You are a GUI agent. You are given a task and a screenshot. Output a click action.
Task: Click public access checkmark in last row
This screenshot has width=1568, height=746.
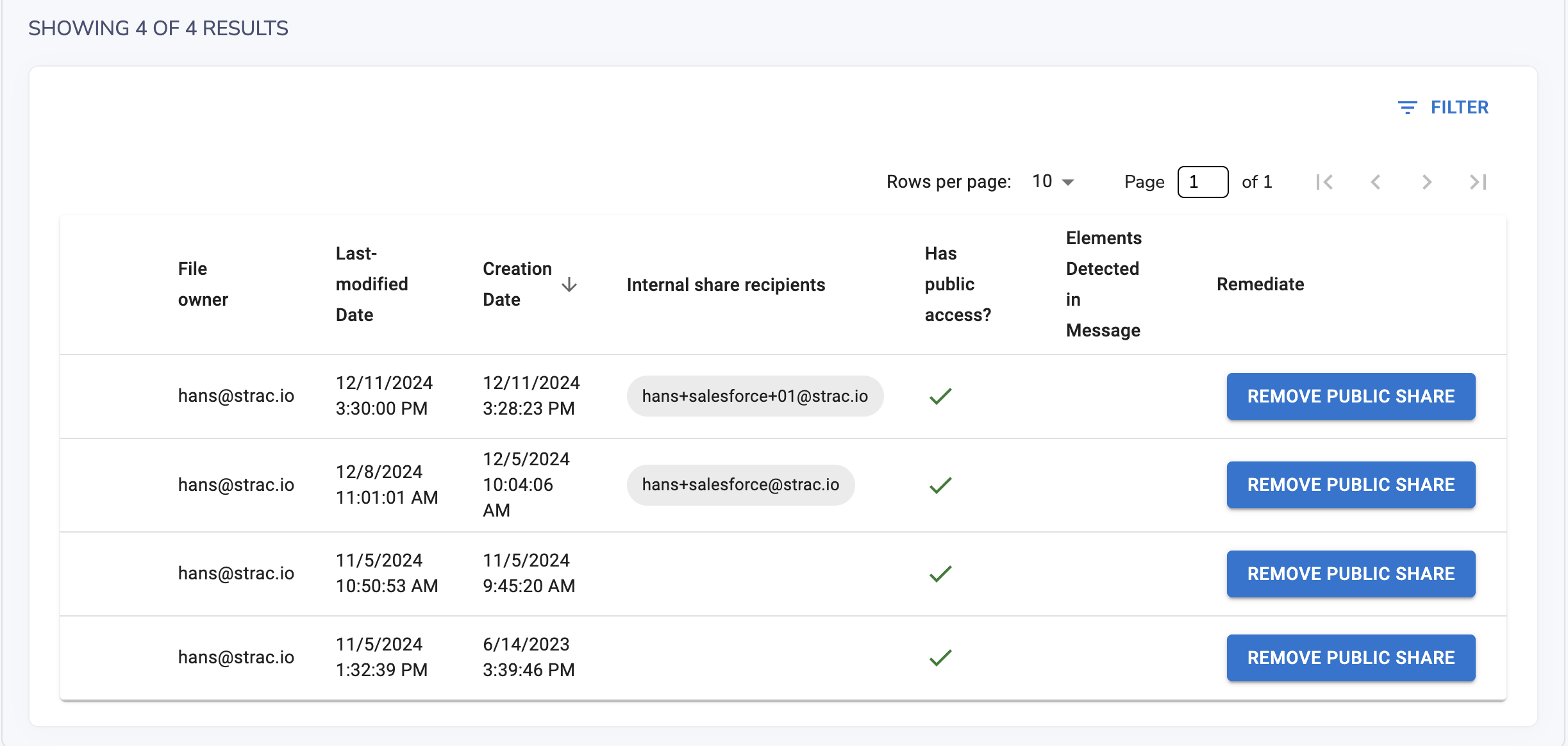point(940,658)
